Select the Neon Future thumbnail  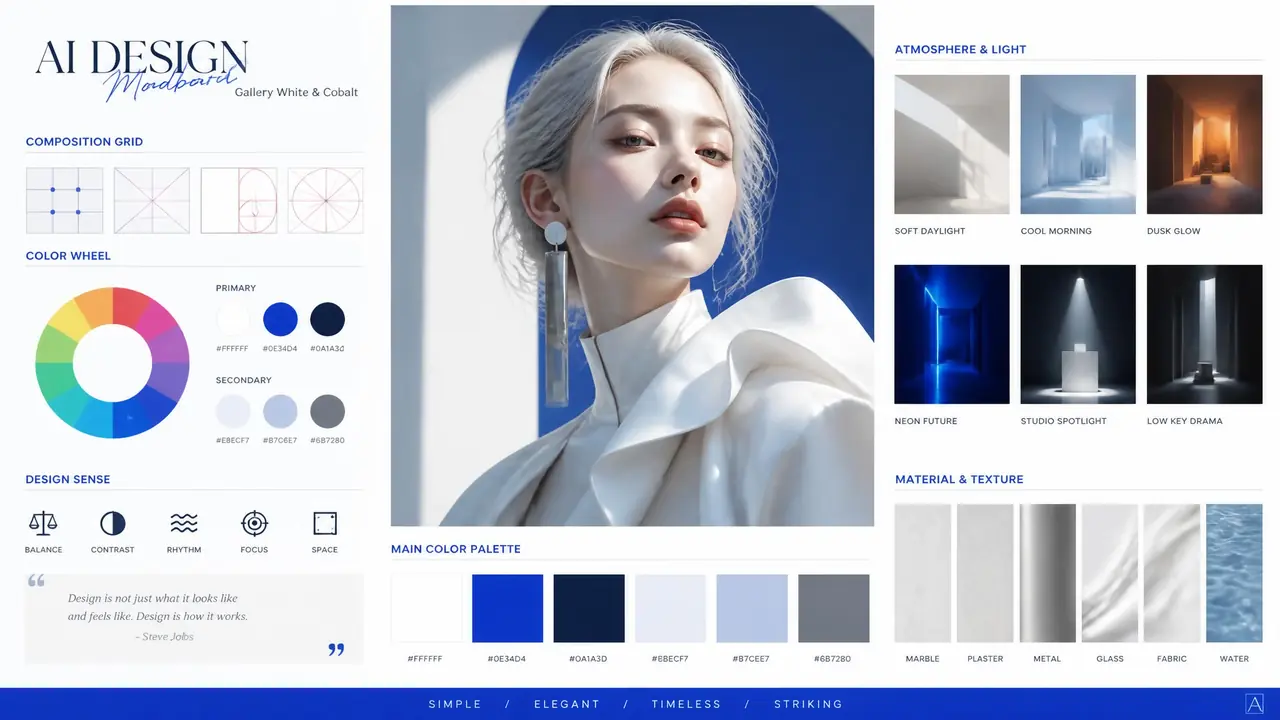point(952,334)
